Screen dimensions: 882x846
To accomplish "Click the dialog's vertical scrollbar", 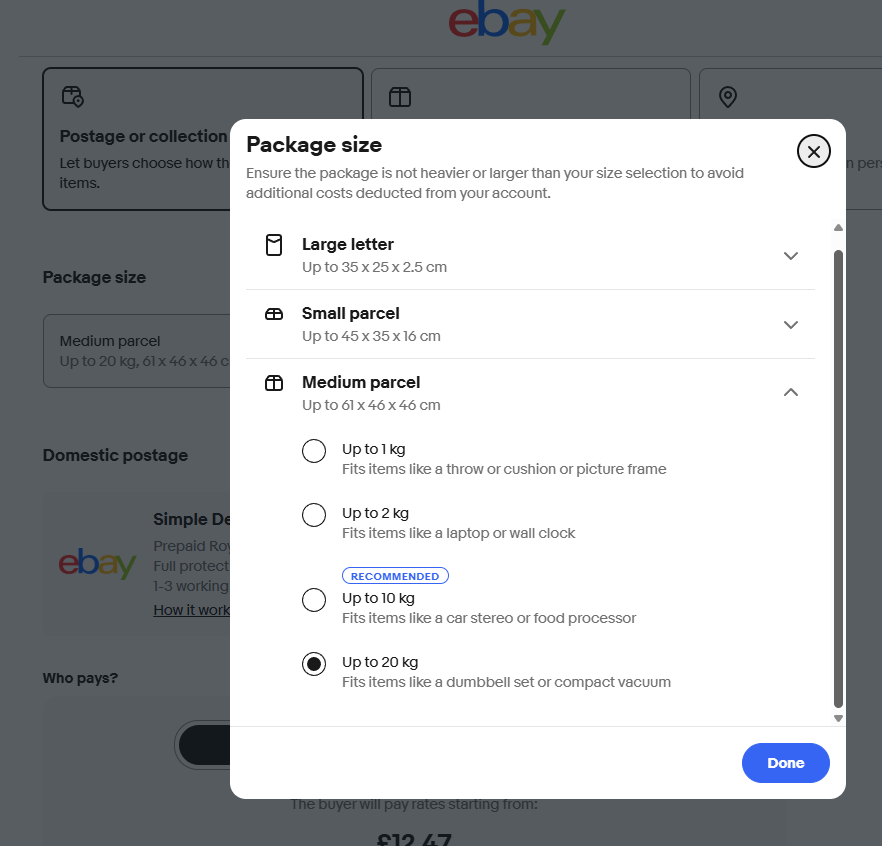I will coord(838,478).
